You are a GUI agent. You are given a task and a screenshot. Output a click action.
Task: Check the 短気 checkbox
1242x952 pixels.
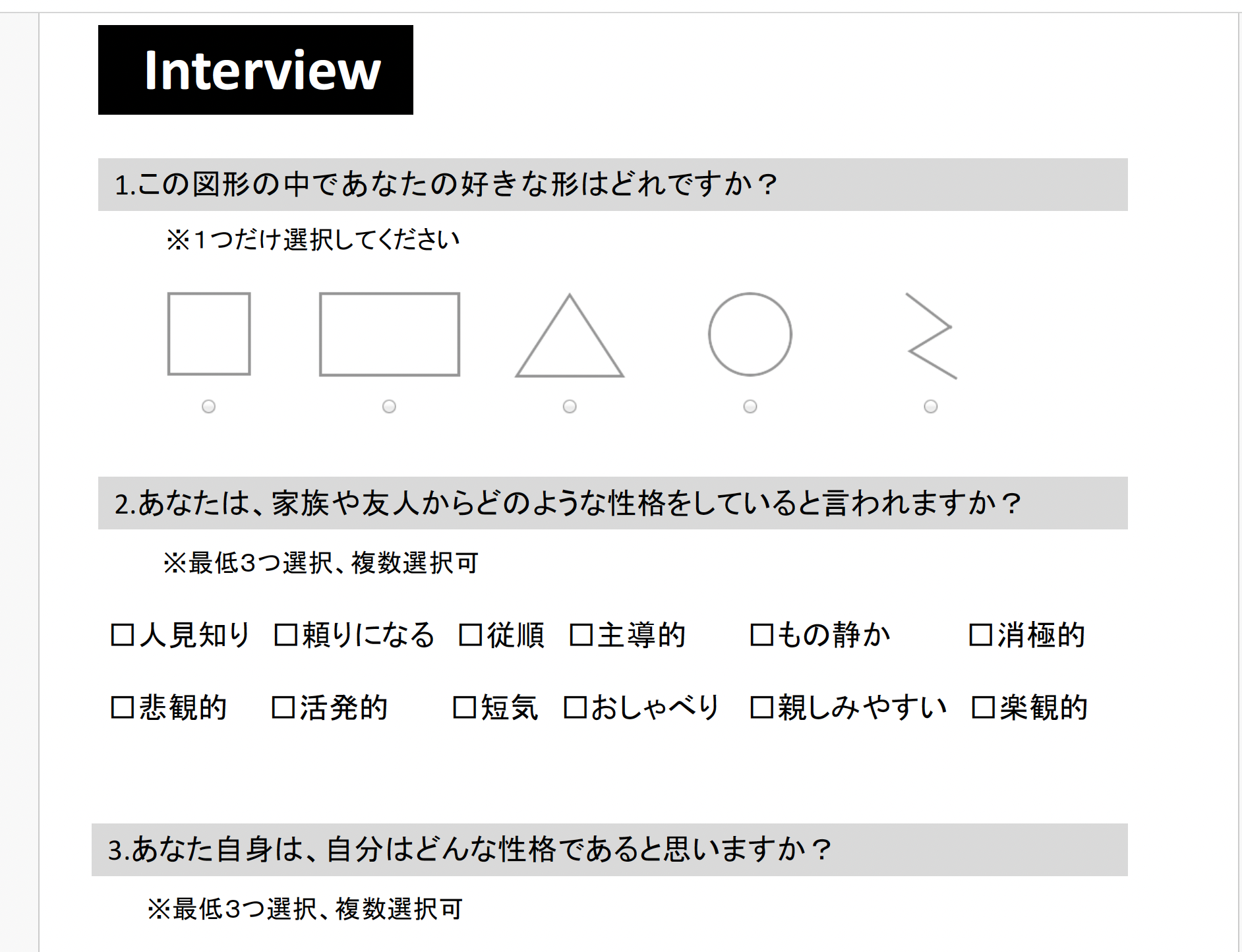tap(465, 707)
